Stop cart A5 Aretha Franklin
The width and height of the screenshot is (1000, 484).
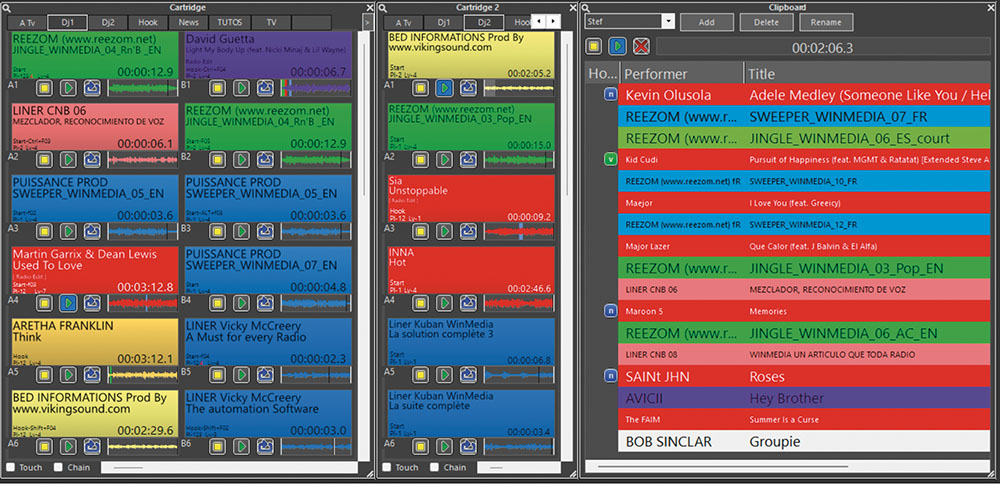[45, 374]
